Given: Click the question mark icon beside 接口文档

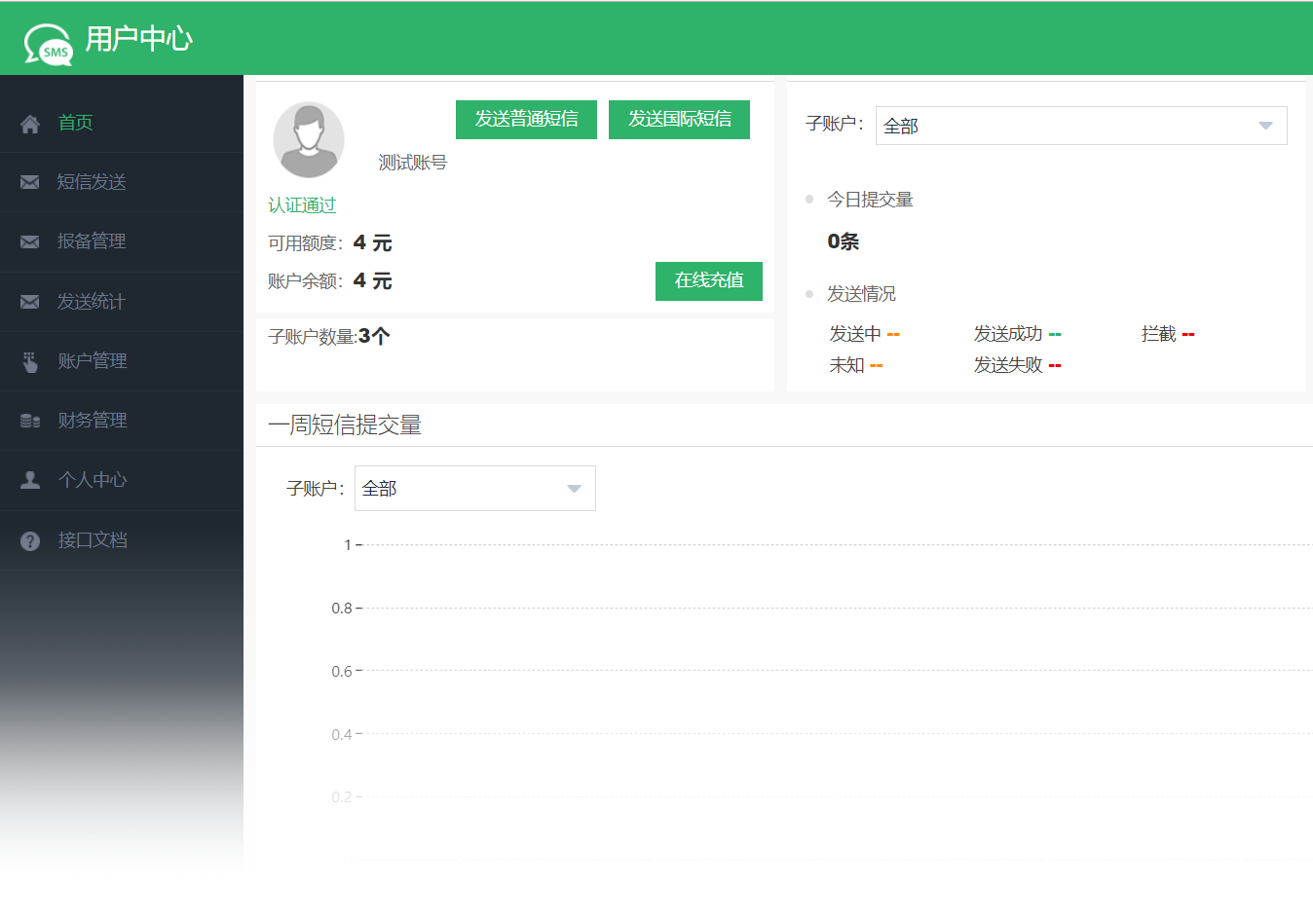Looking at the screenshot, I should [x=30, y=540].
